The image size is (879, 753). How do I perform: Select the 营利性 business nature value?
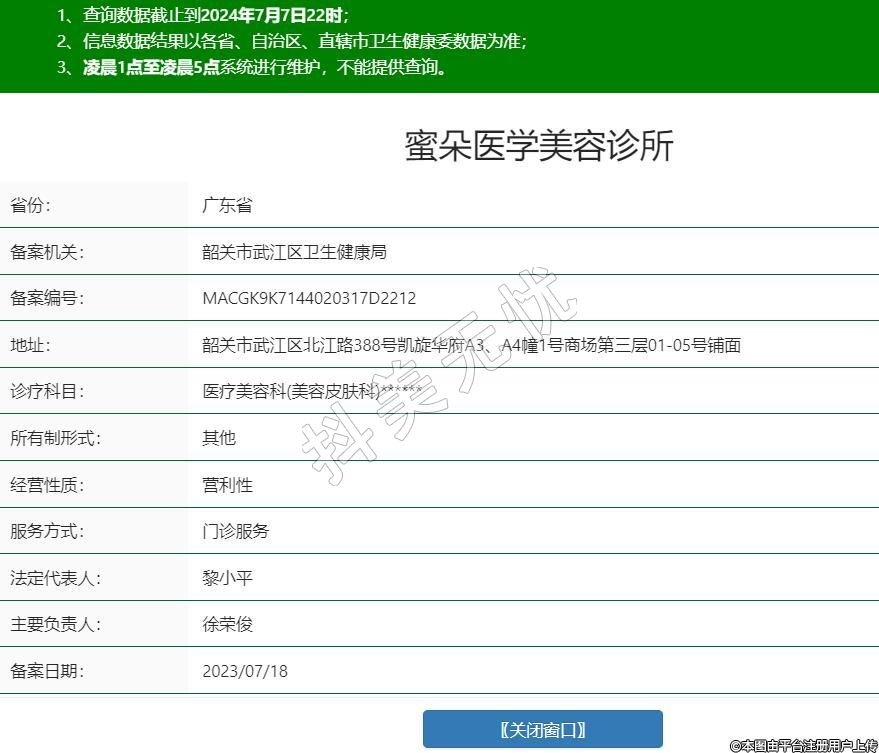pos(227,485)
